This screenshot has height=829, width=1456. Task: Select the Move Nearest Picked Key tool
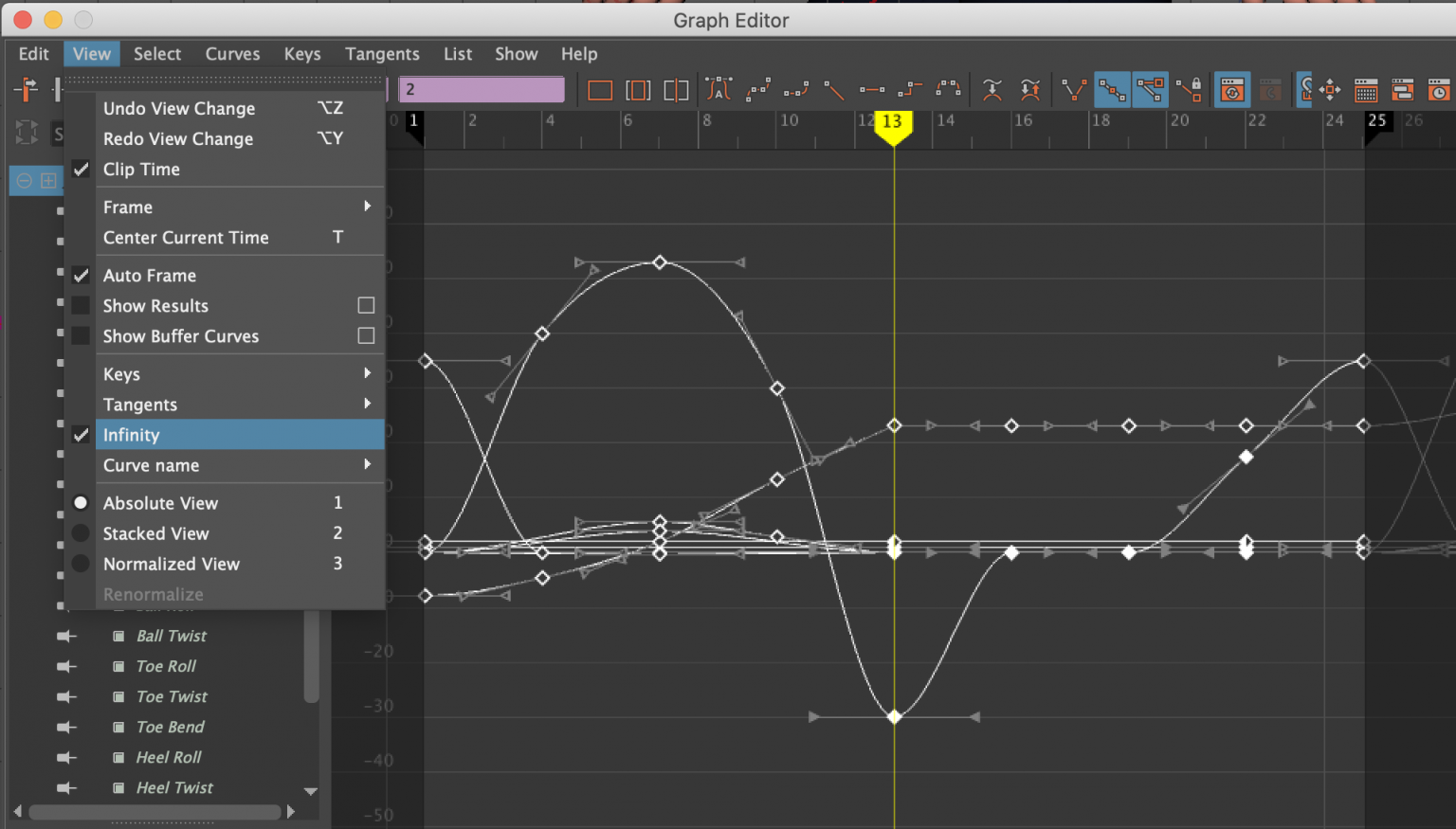click(x=26, y=90)
